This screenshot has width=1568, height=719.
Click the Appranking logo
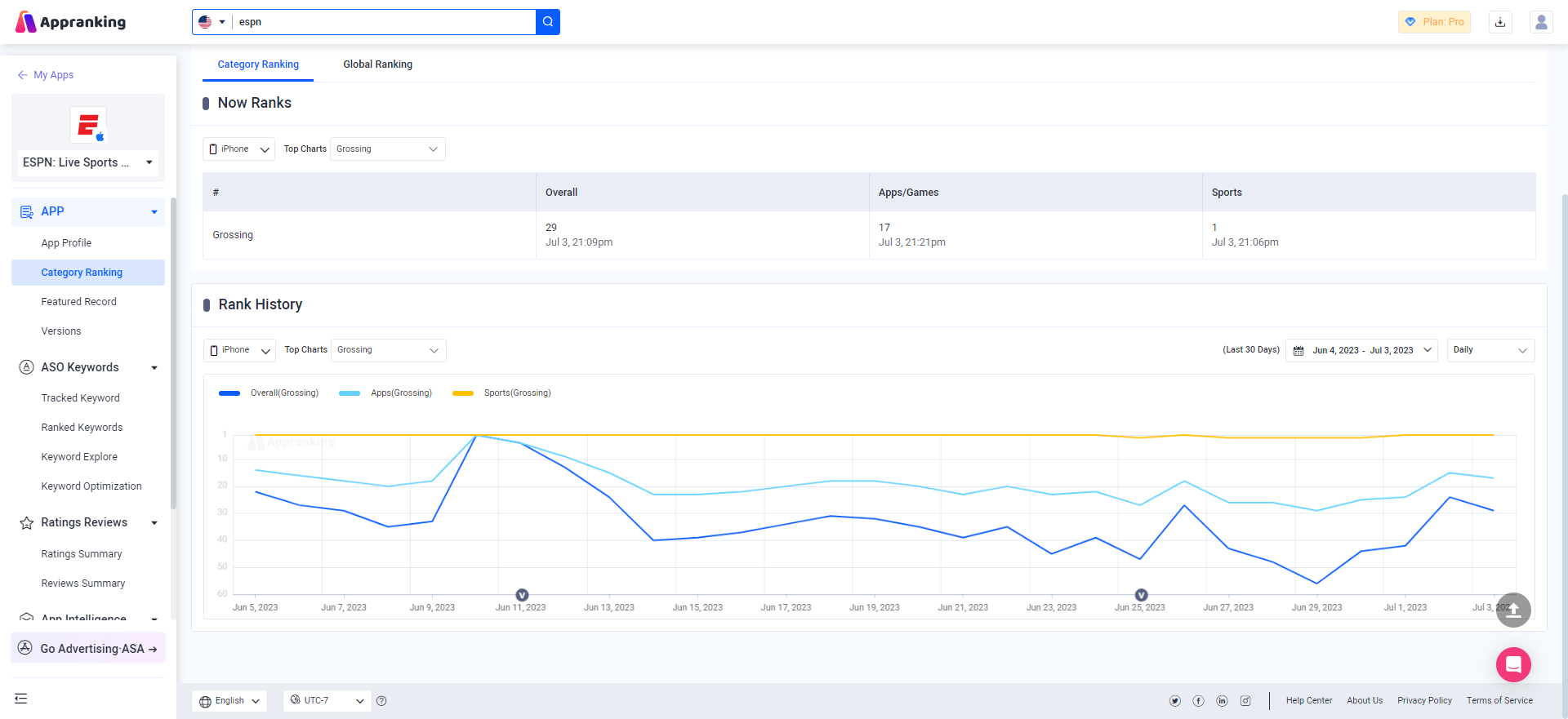point(71,22)
